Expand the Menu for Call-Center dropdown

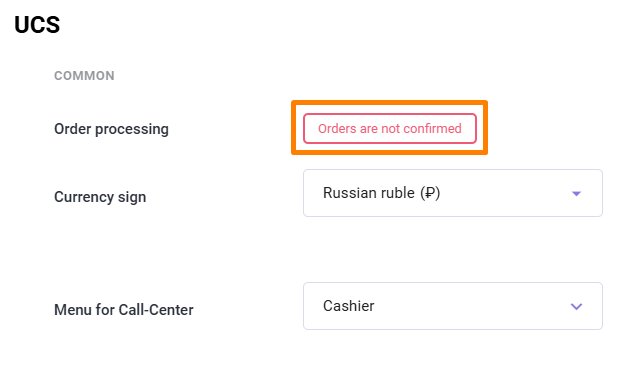pyautogui.click(x=453, y=306)
